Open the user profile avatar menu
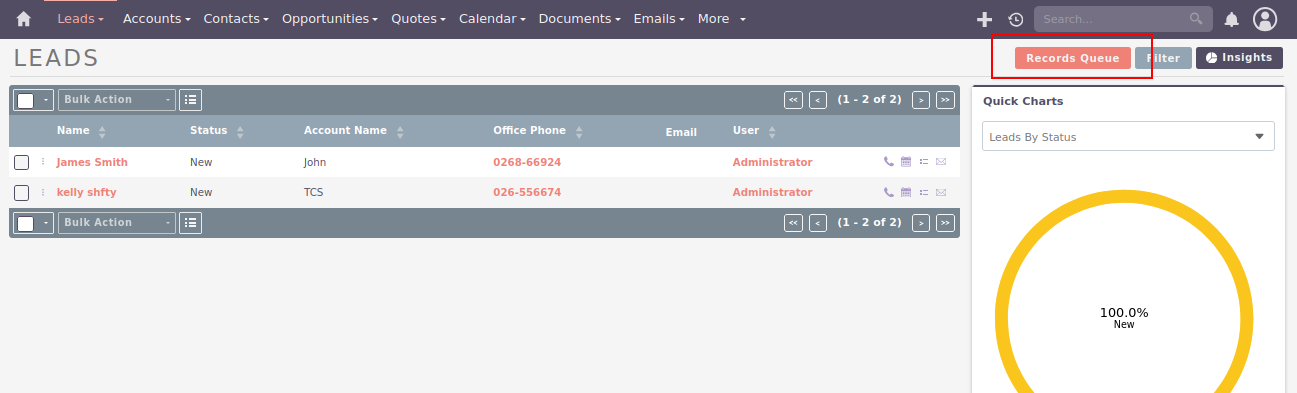The width and height of the screenshot is (1297, 393). (1265, 19)
